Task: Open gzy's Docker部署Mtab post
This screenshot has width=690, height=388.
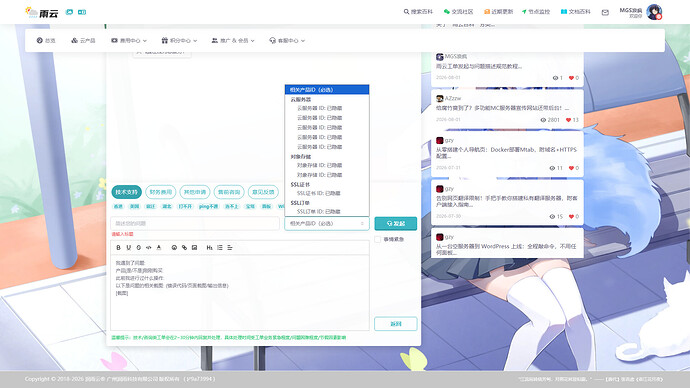Action: 506,153
